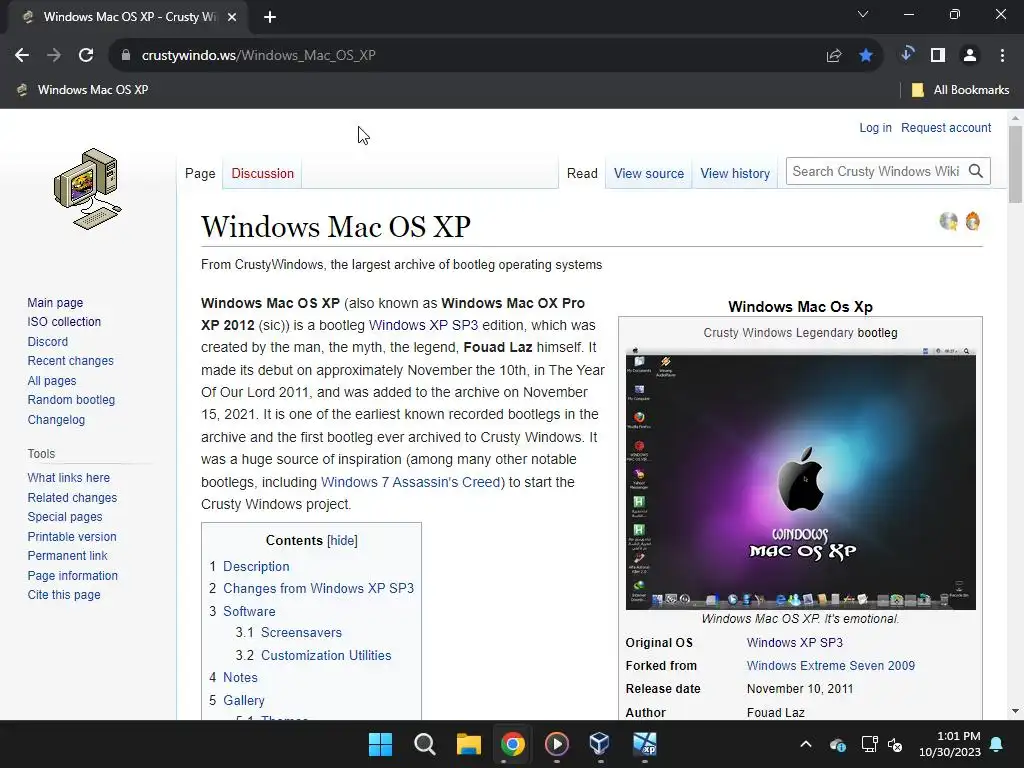Jump to Screensavers subsection

[301, 632]
